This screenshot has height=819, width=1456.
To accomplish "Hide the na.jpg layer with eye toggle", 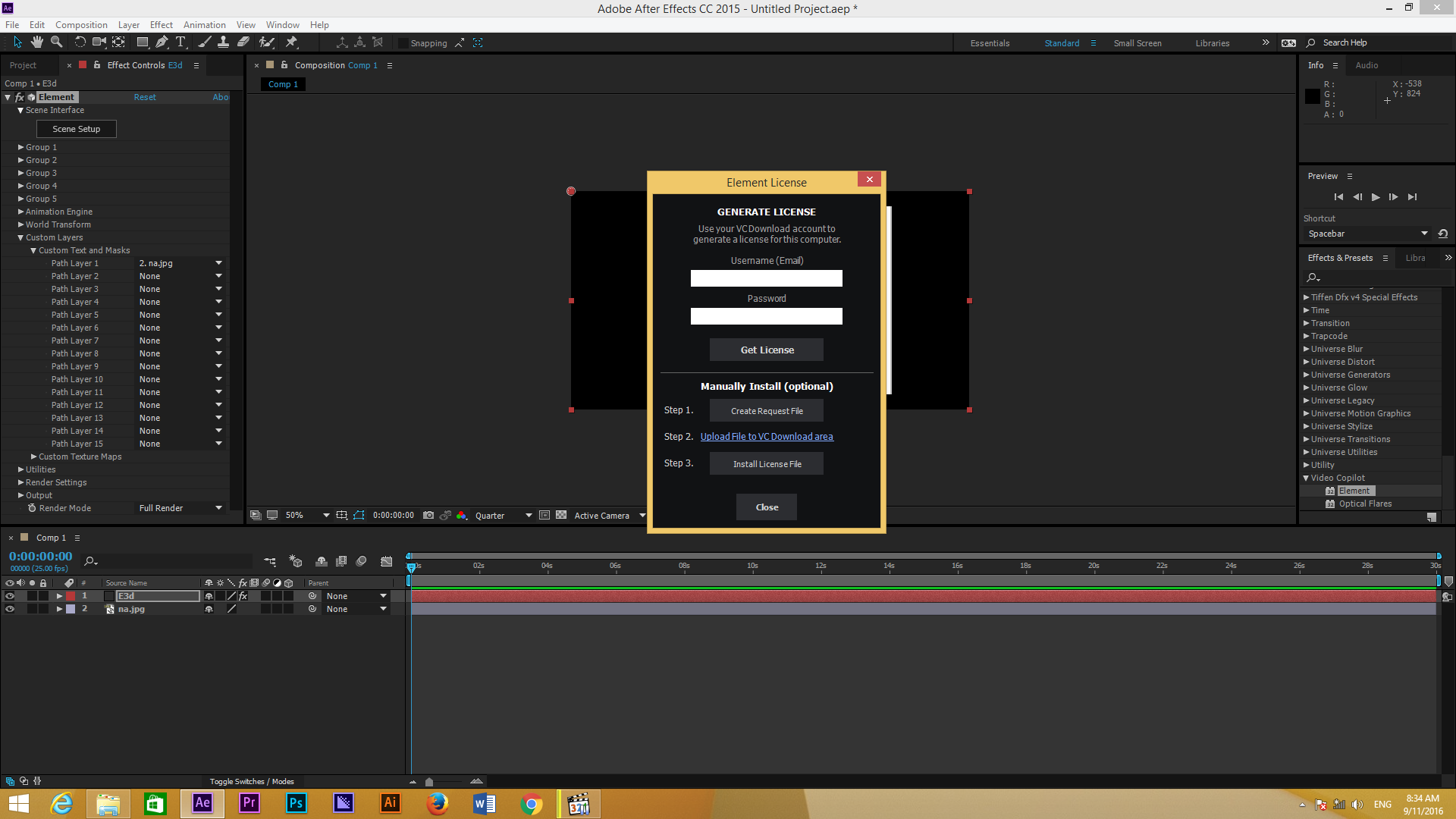I will point(10,609).
